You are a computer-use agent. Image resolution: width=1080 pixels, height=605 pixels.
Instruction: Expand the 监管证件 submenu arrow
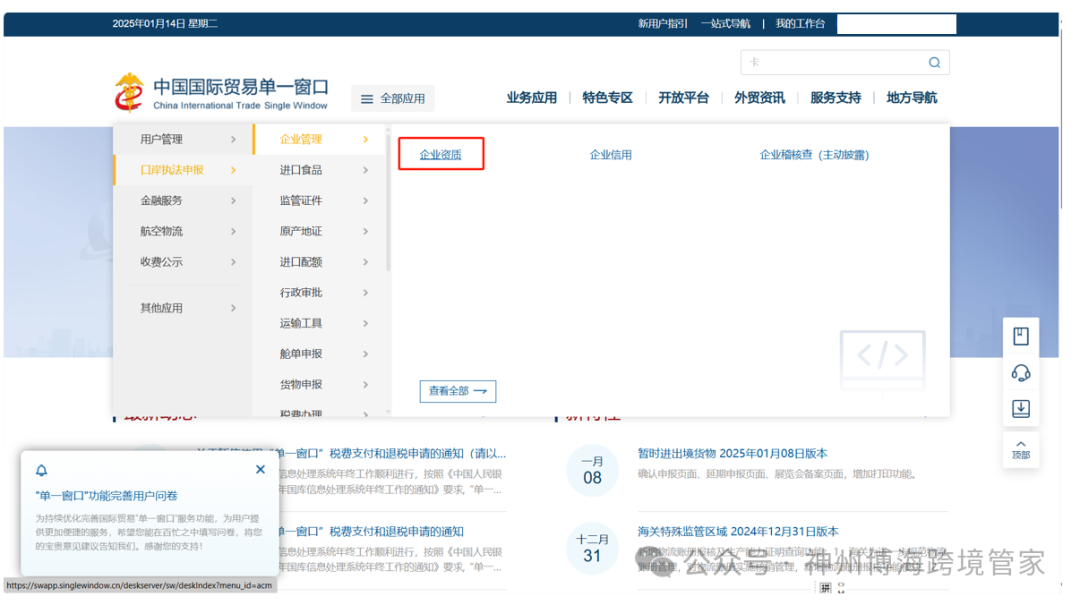[365, 201]
